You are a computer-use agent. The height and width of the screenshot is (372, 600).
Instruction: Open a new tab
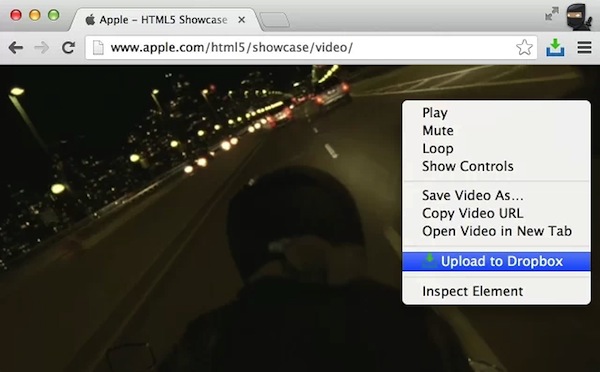pyautogui.click(x=274, y=20)
